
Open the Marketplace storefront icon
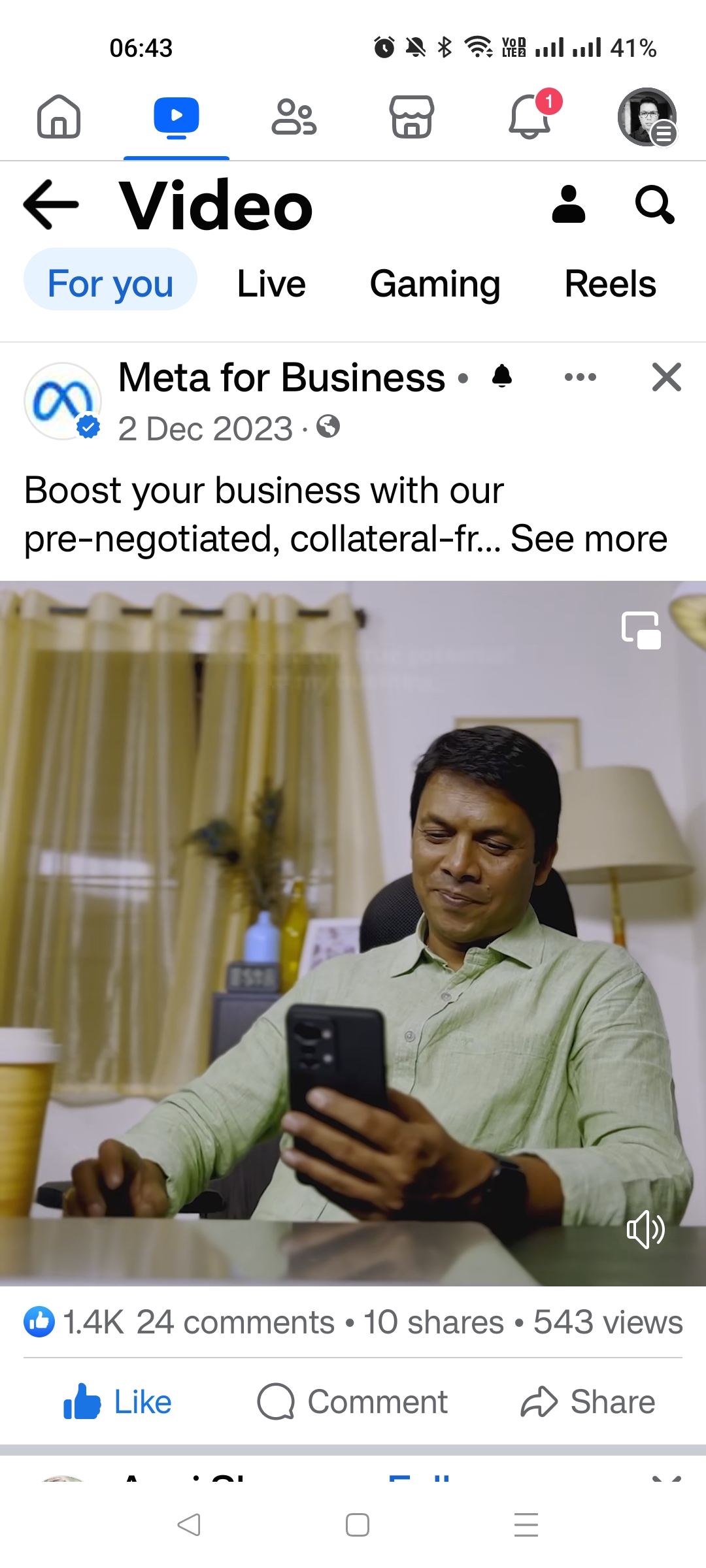point(411,117)
